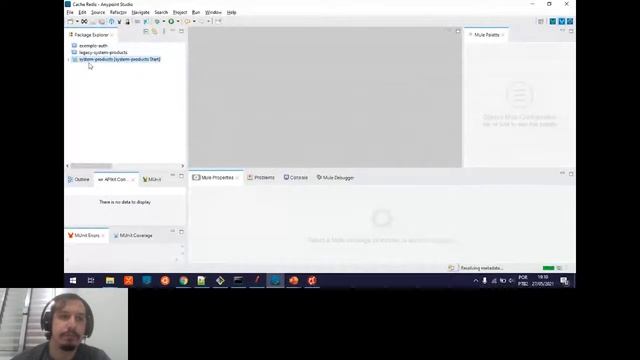Open the Navigate menu

click(x=140, y=13)
